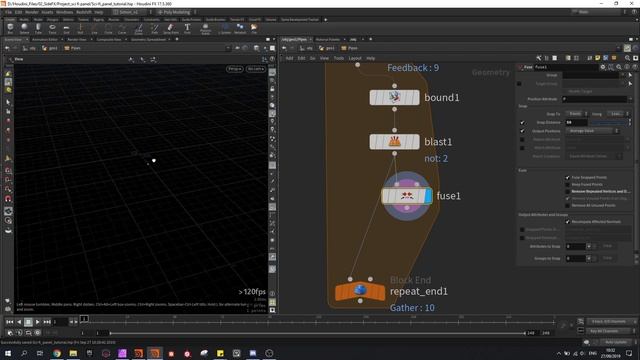Open the Group field dropdown arrow
The width and height of the screenshot is (640, 360).
click(x=623, y=75)
